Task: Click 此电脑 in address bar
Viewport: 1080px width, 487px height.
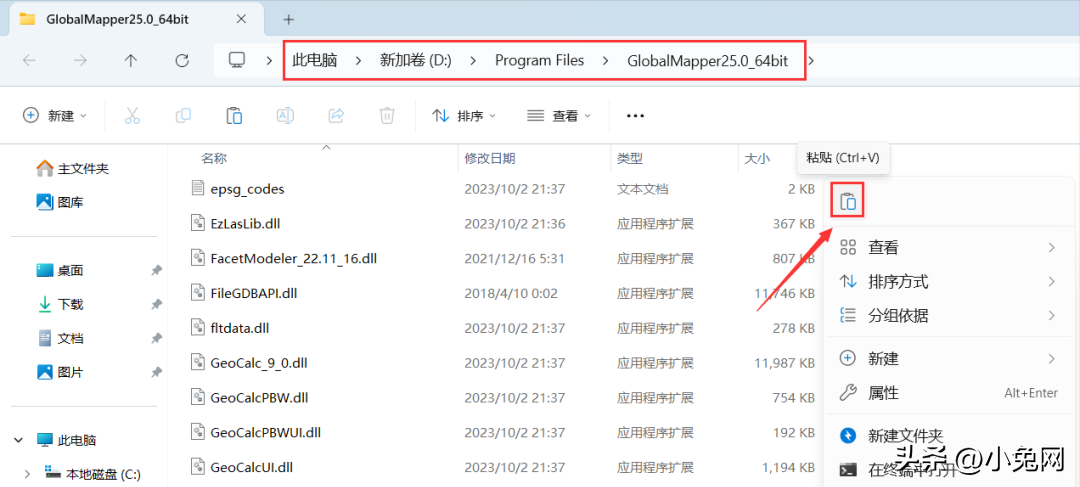Action: point(314,61)
